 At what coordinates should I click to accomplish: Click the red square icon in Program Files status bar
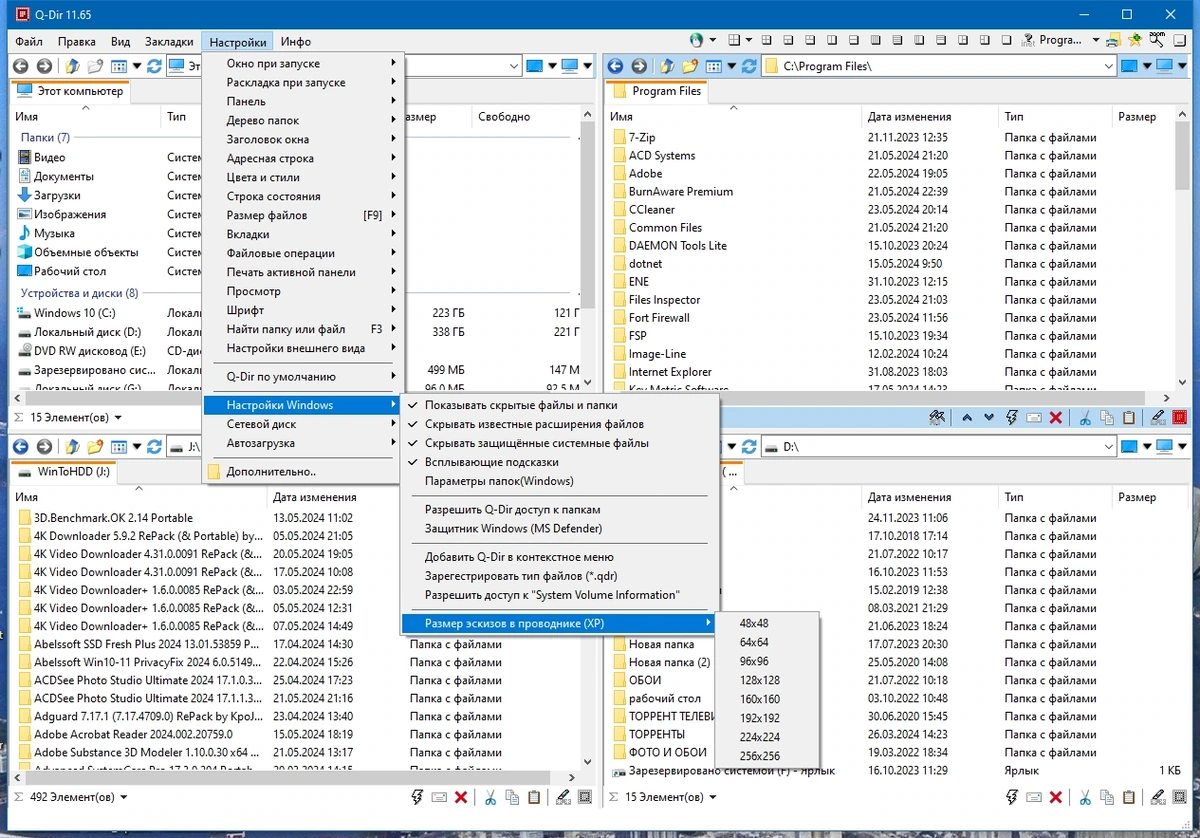(1180, 417)
